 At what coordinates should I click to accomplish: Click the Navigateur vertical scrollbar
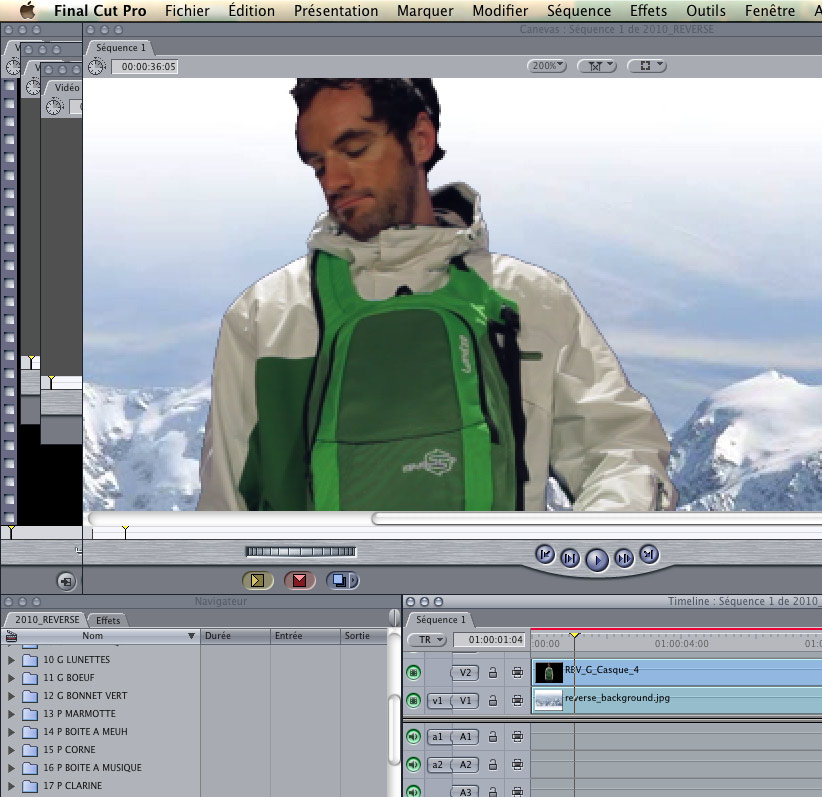394,729
